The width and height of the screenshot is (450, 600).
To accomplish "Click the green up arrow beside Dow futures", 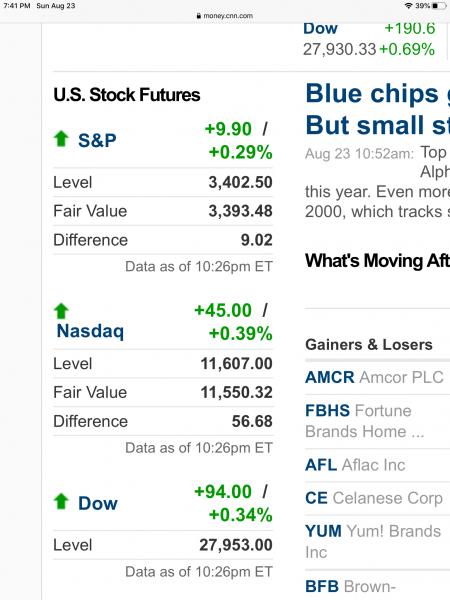I will 61,502.
